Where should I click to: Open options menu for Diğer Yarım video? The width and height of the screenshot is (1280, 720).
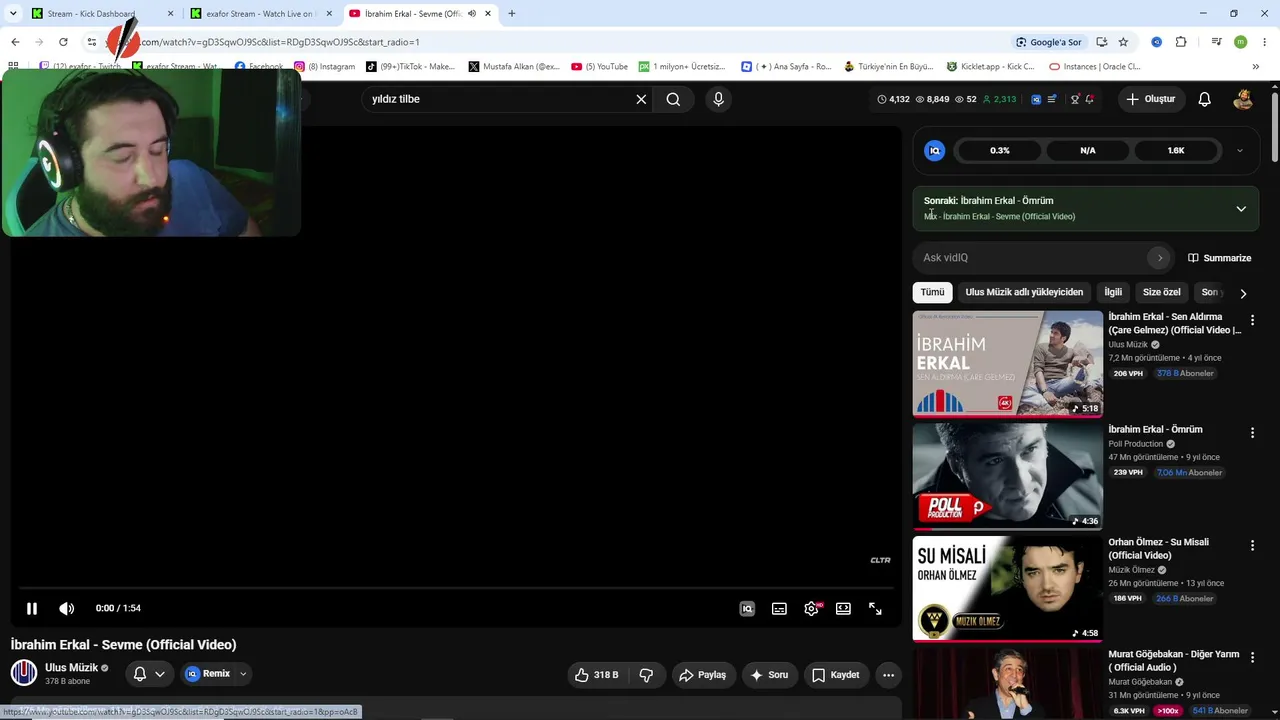(1252, 659)
